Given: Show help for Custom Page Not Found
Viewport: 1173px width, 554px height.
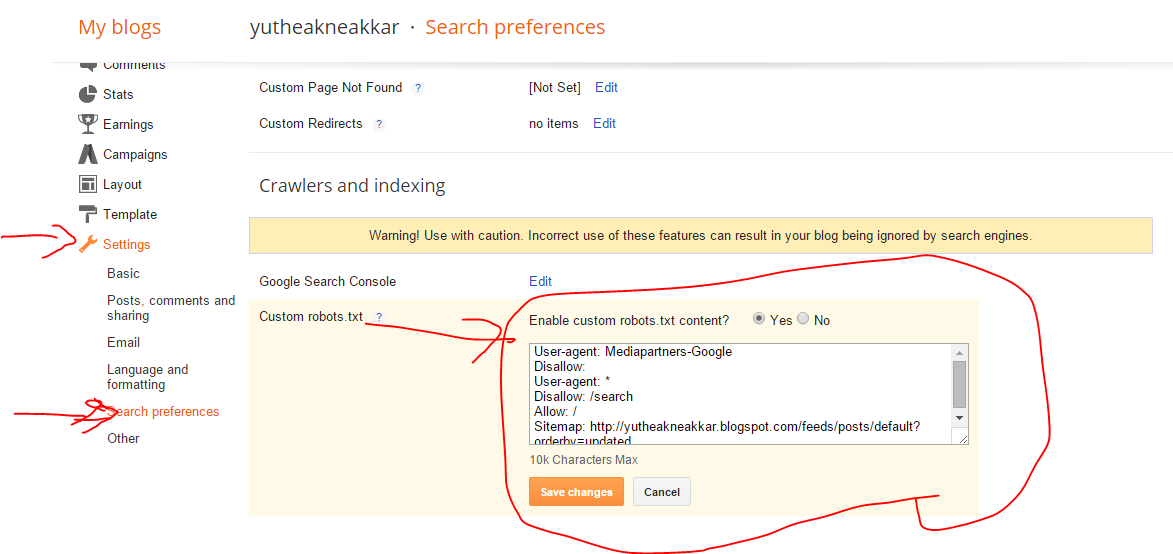Looking at the screenshot, I should pos(418,87).
